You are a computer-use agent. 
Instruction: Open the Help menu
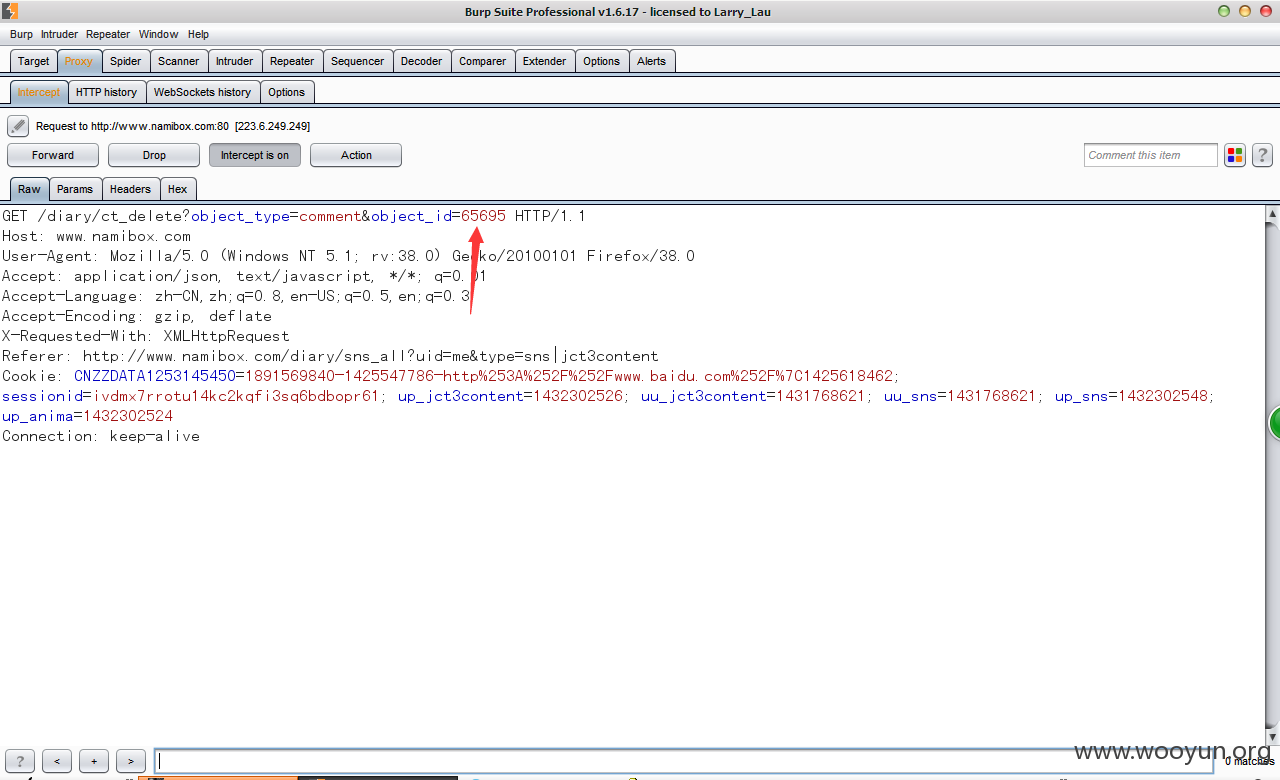(x=198, y=34)
